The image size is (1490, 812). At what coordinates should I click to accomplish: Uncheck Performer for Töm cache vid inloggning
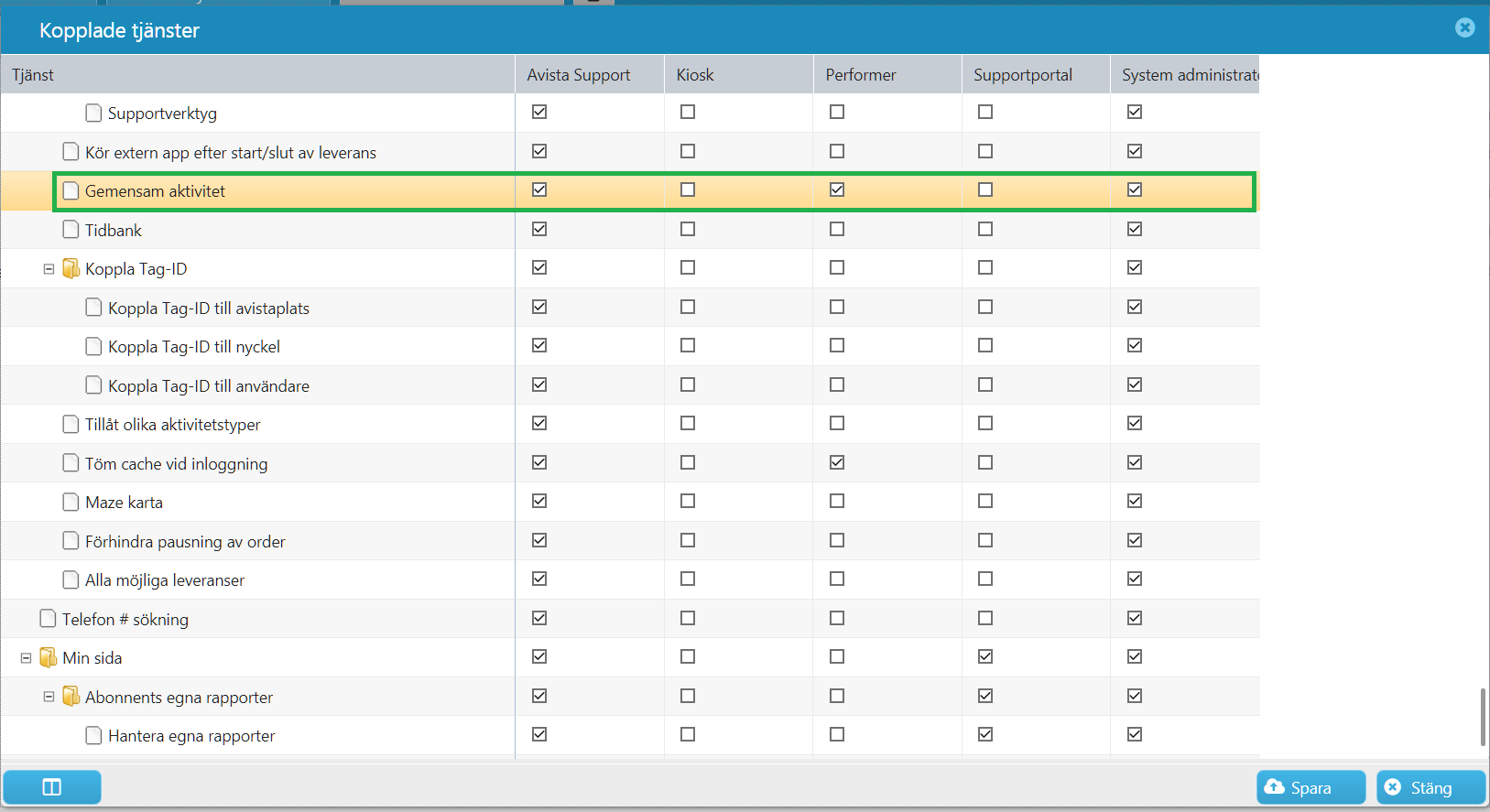pyautogui.click(x=837, y=462)
